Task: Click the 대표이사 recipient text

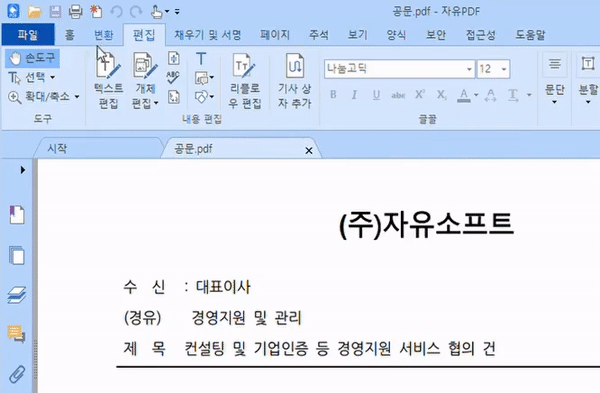Action: (x=223, y=287)
